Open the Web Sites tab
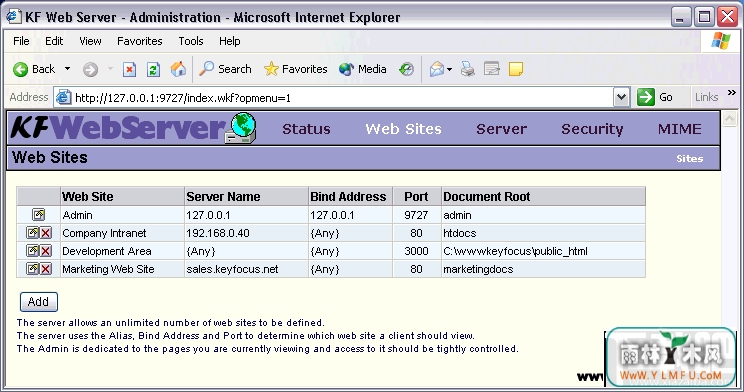This screenshot has height=392, width=744. point(403,129)
